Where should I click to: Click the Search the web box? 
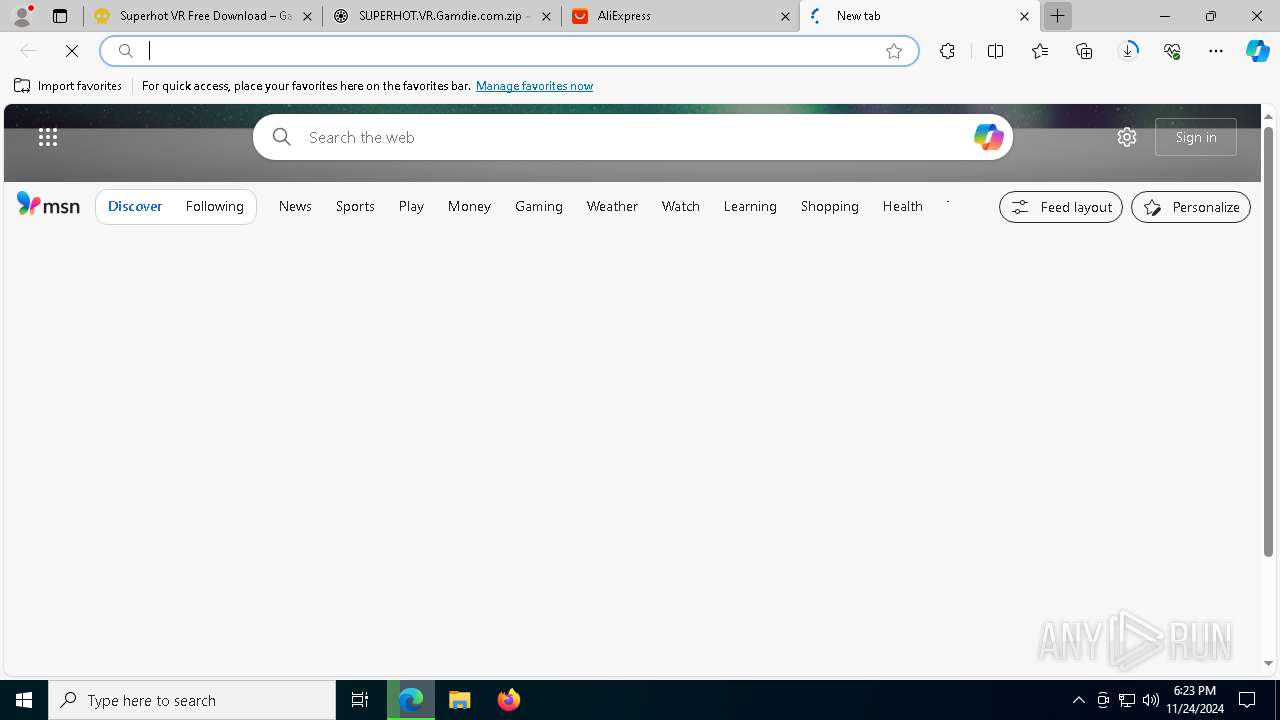point(633,137)
